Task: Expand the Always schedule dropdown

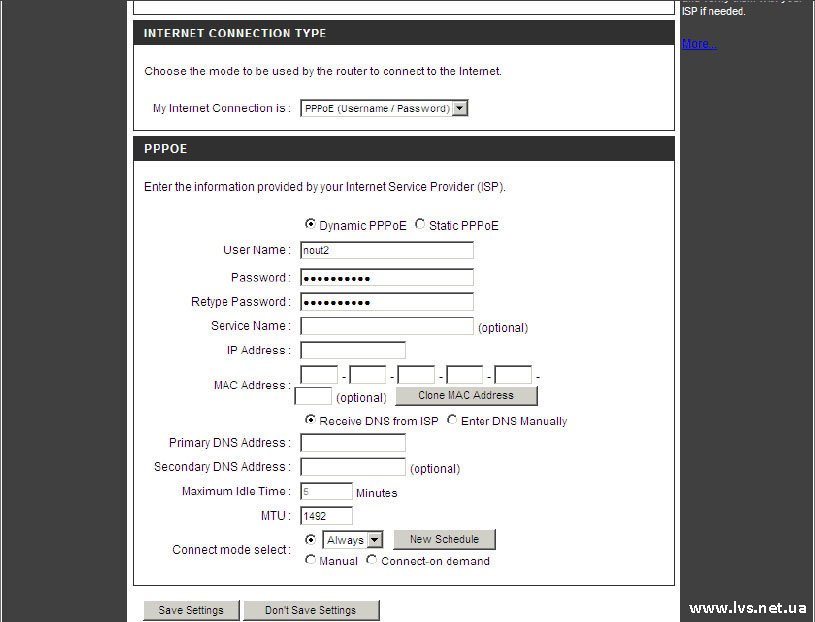Action: pyautogui.click(x=353, y=540)
